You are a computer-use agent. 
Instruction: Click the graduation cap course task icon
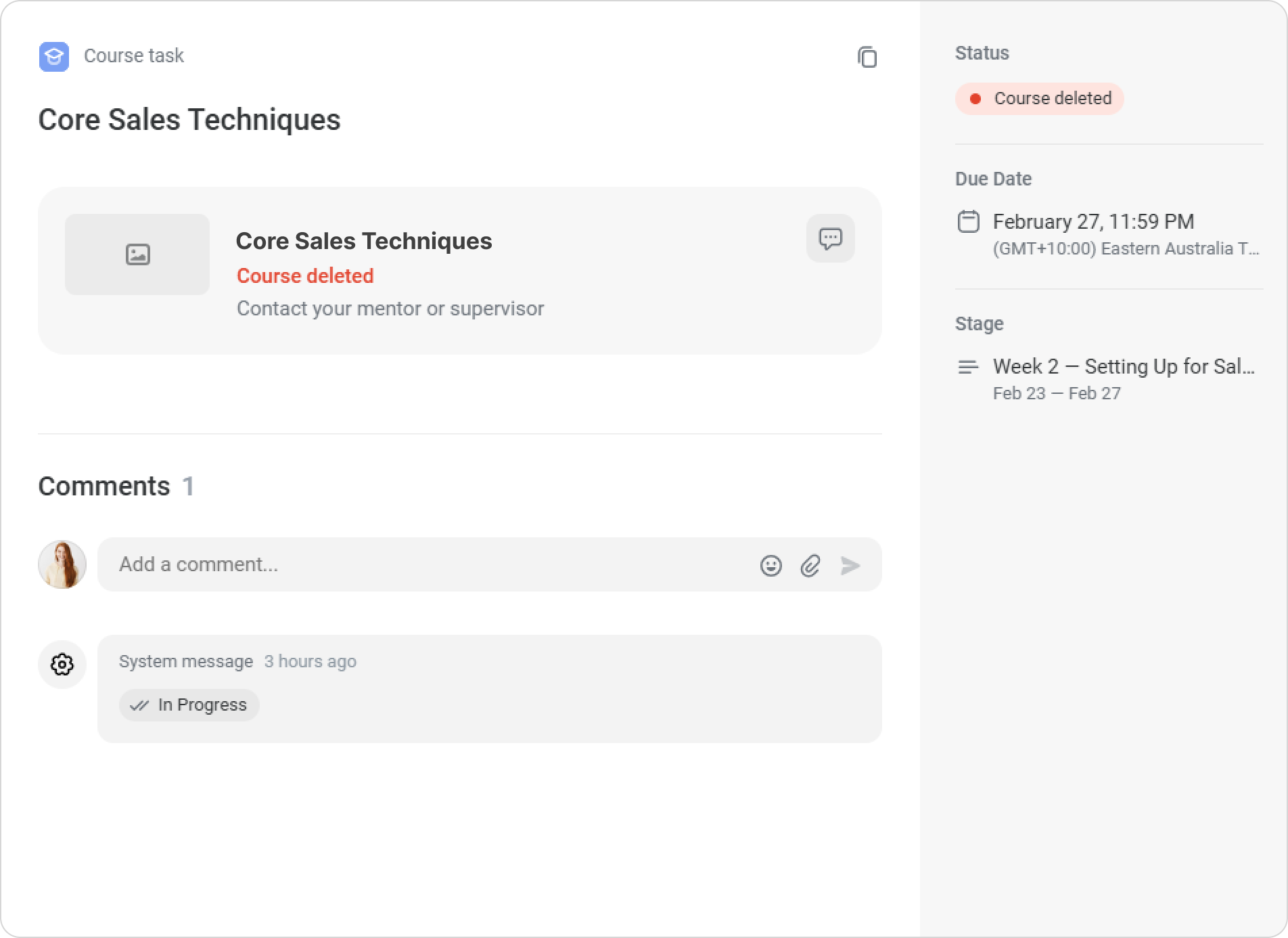coord(54,57)
